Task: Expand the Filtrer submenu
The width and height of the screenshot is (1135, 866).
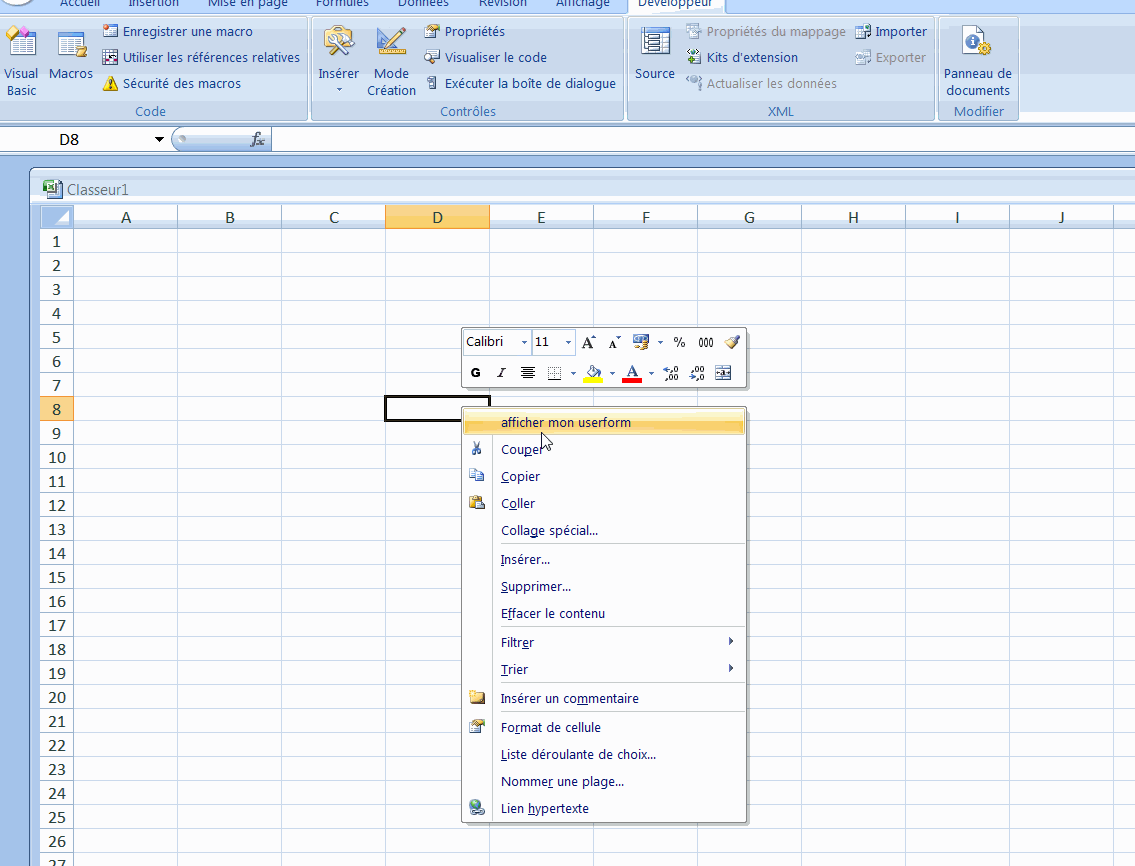Action: (604, 642)
